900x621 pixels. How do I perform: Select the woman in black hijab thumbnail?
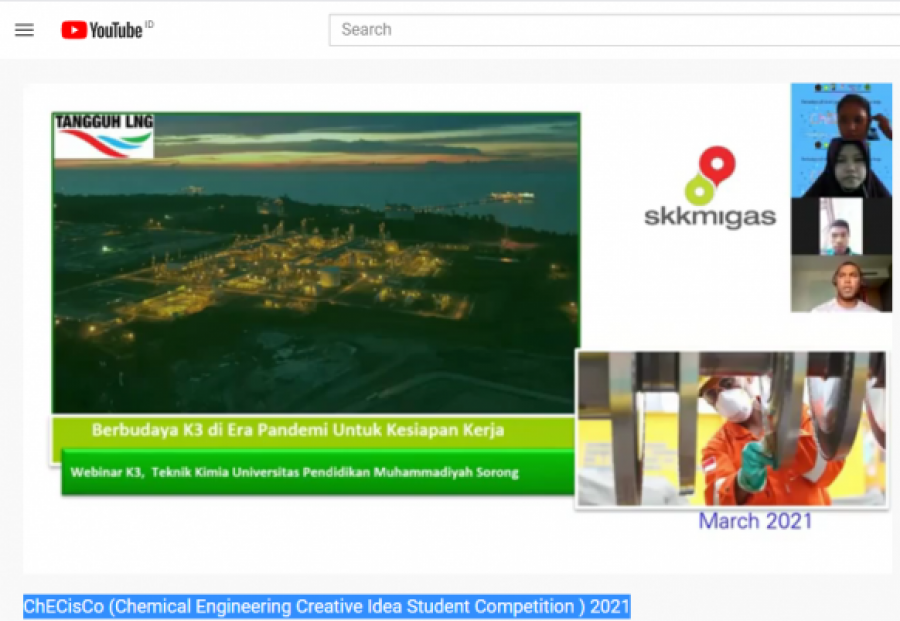843,169
